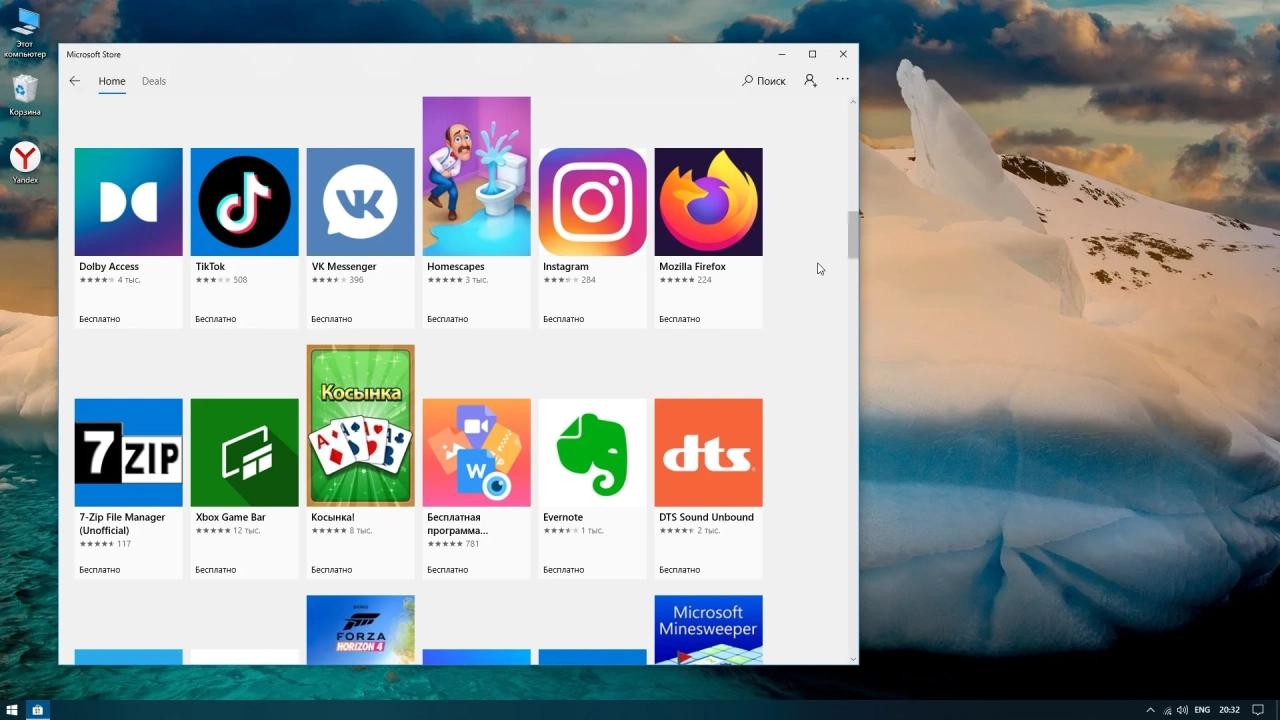Open the DTS Sound Unbound icon
The width and height of the screenshot is (1280, 720).
click(x=709, y=453)
